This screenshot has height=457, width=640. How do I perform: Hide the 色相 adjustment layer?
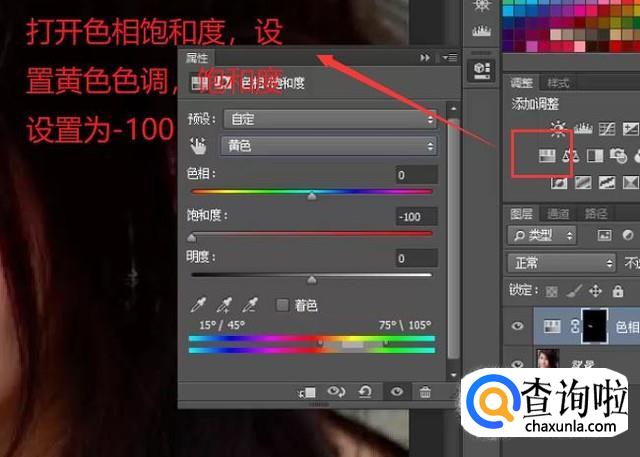tap(517, 326)
